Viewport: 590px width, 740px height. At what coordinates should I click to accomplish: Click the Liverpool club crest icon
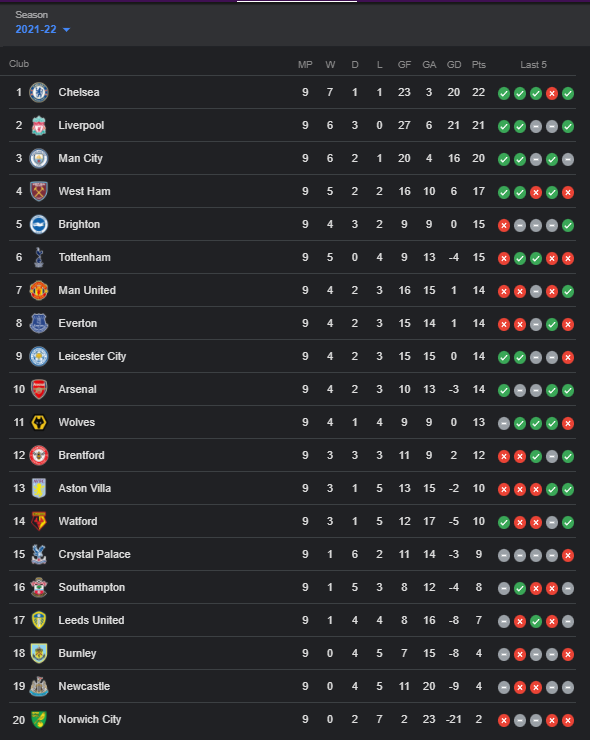pos(39,126)
